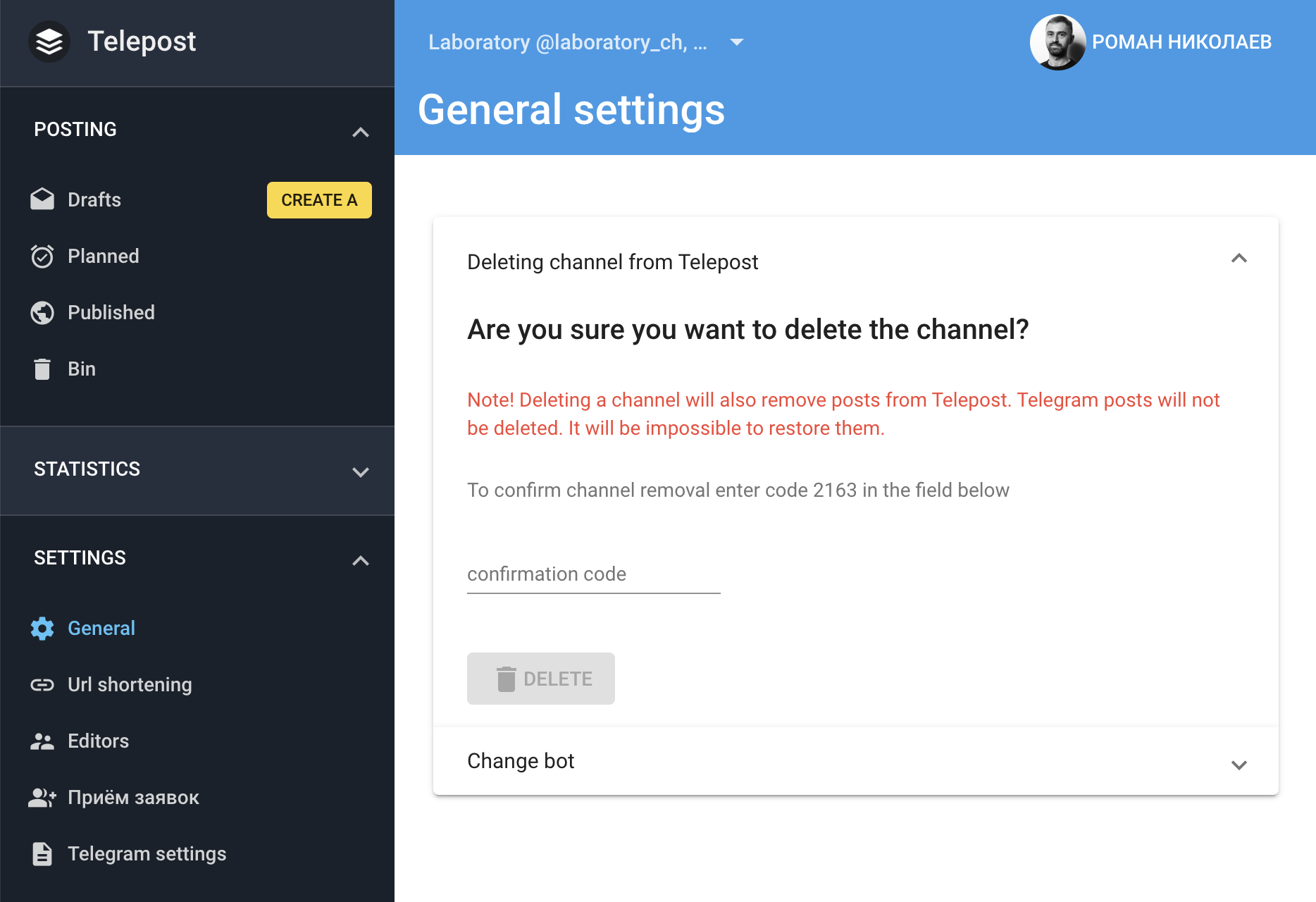Click the General settings page title
1316x902 pixels.
coord(571,110)
